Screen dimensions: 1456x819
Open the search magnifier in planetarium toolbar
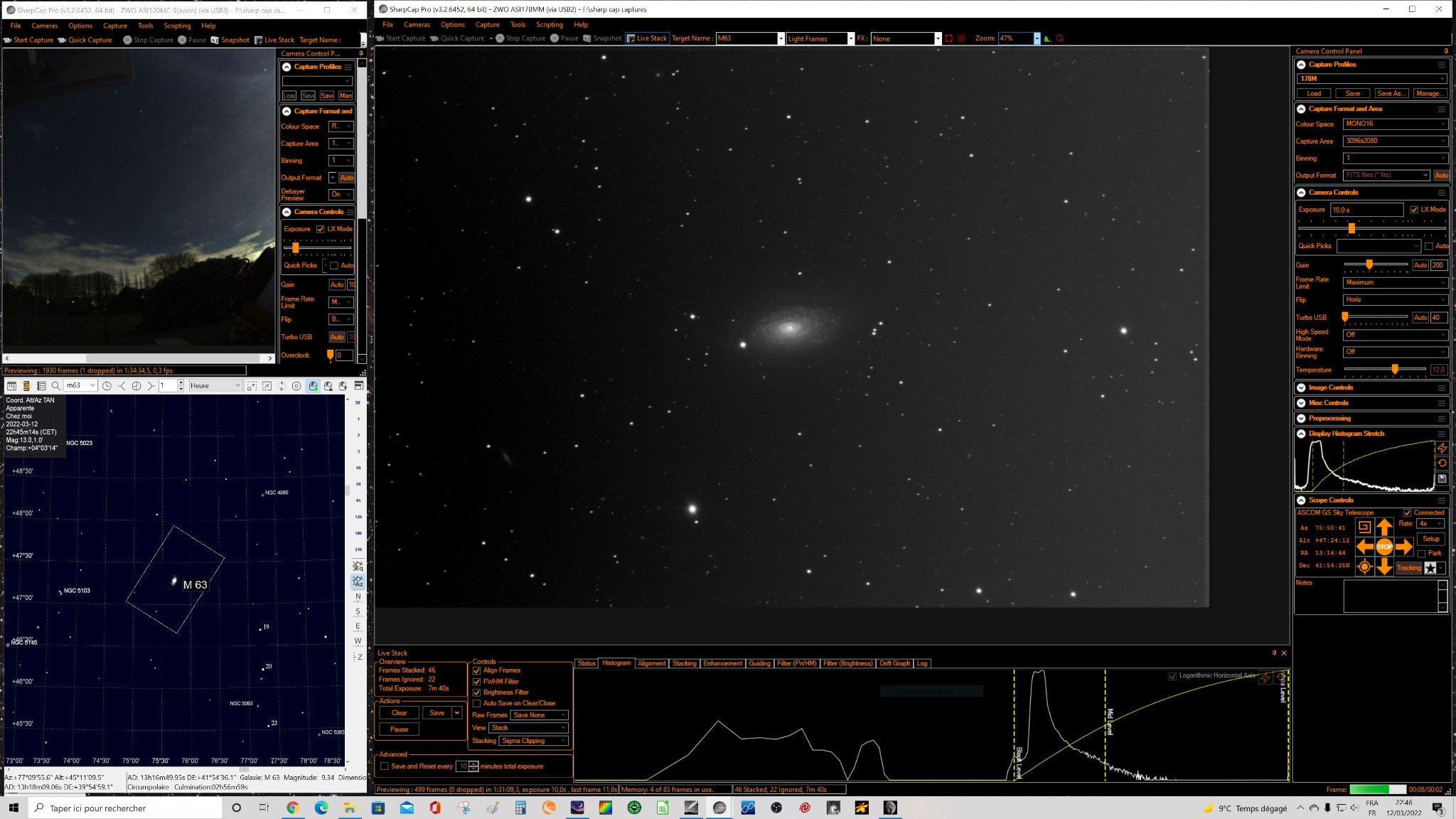[55, 385]
